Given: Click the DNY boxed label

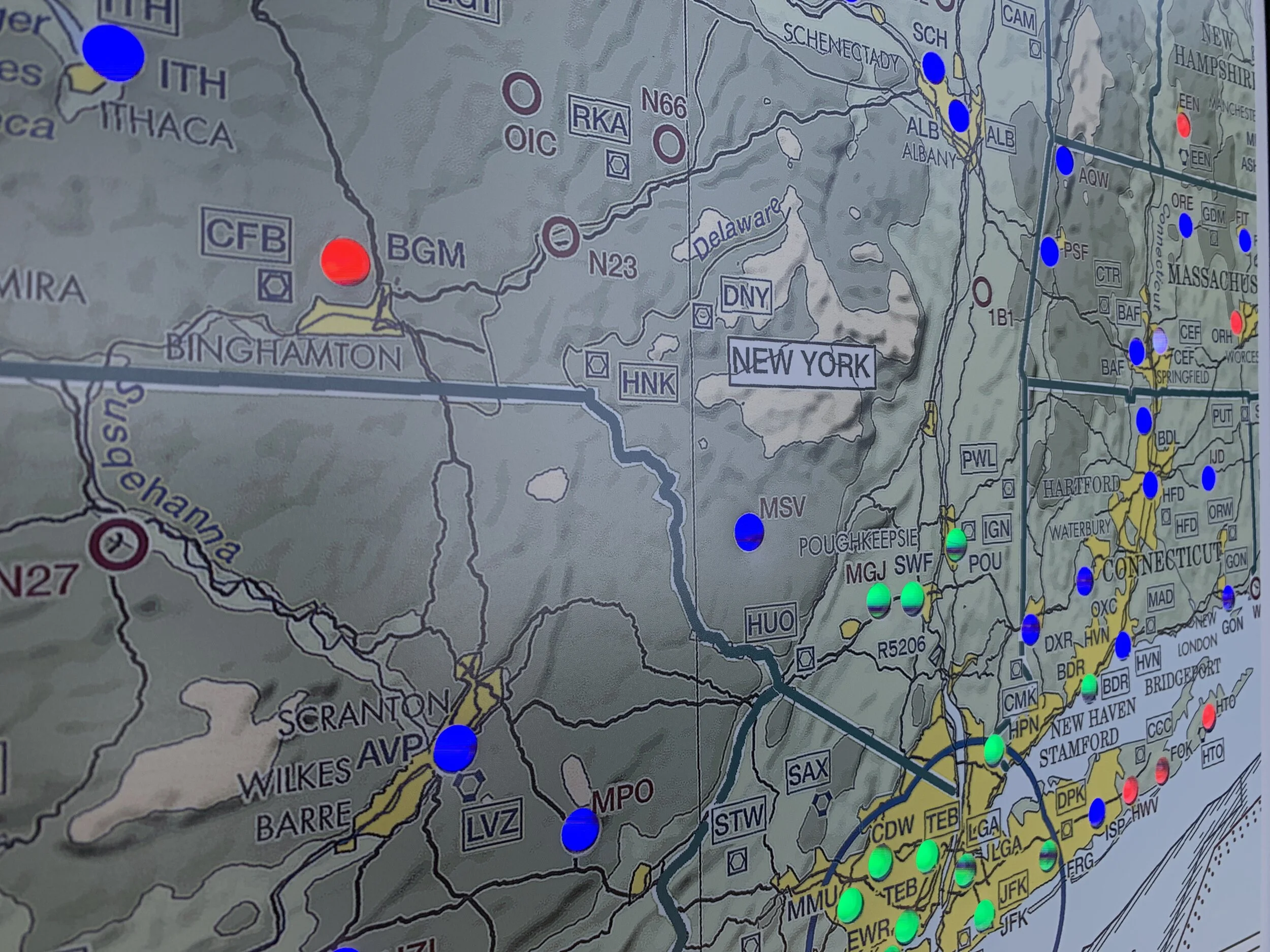Looking at the screenshot, I should (746, 296).
